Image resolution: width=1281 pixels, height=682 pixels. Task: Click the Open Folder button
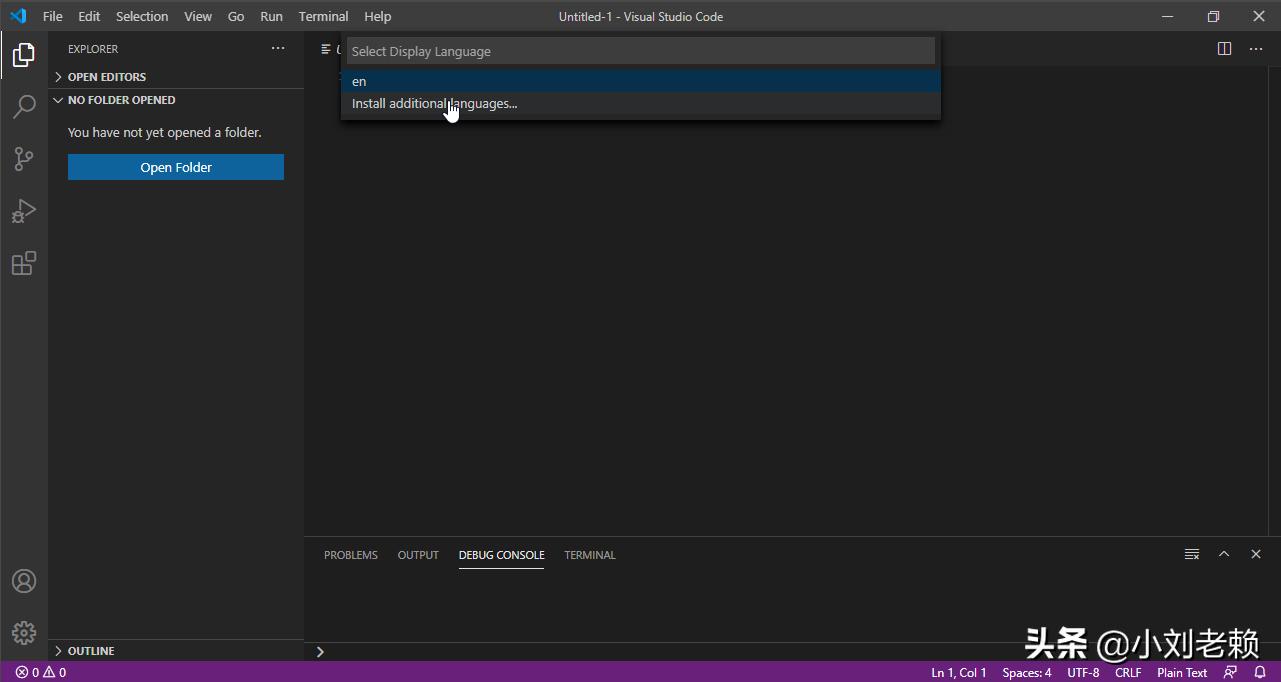pos(175,166)
